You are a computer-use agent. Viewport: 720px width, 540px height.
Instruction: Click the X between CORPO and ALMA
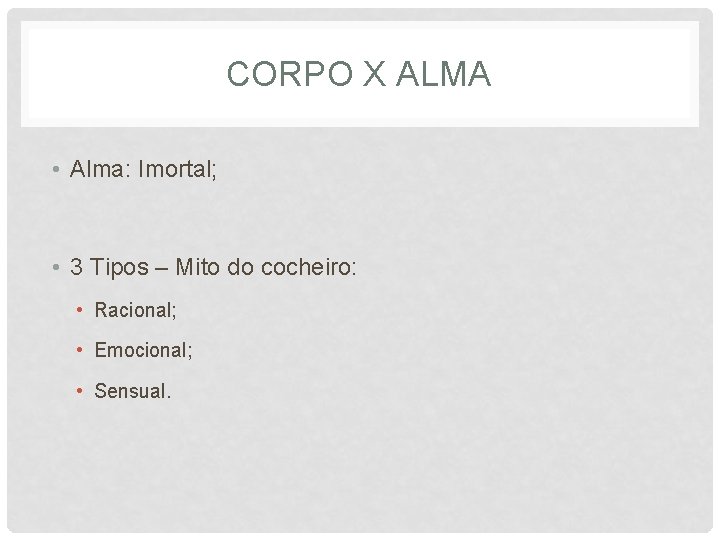pos(374,73)
